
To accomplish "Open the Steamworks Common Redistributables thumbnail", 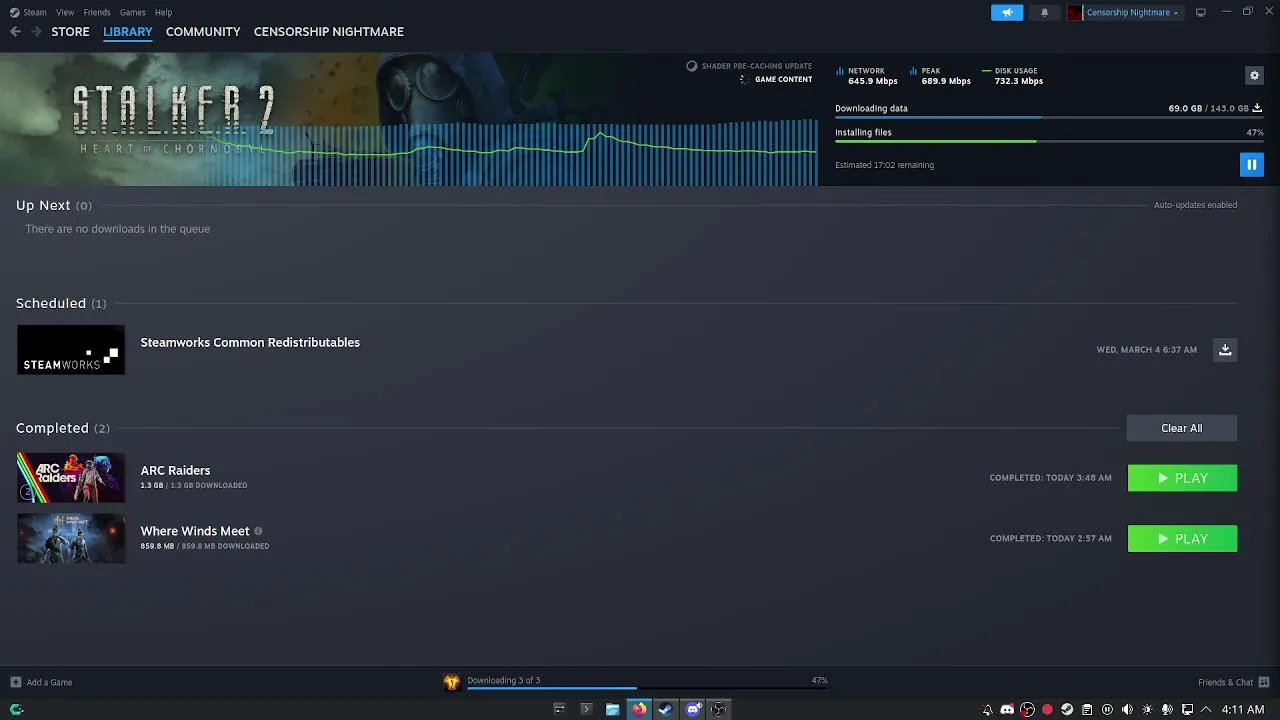I will pyautogui.click(x=71, y=350).
